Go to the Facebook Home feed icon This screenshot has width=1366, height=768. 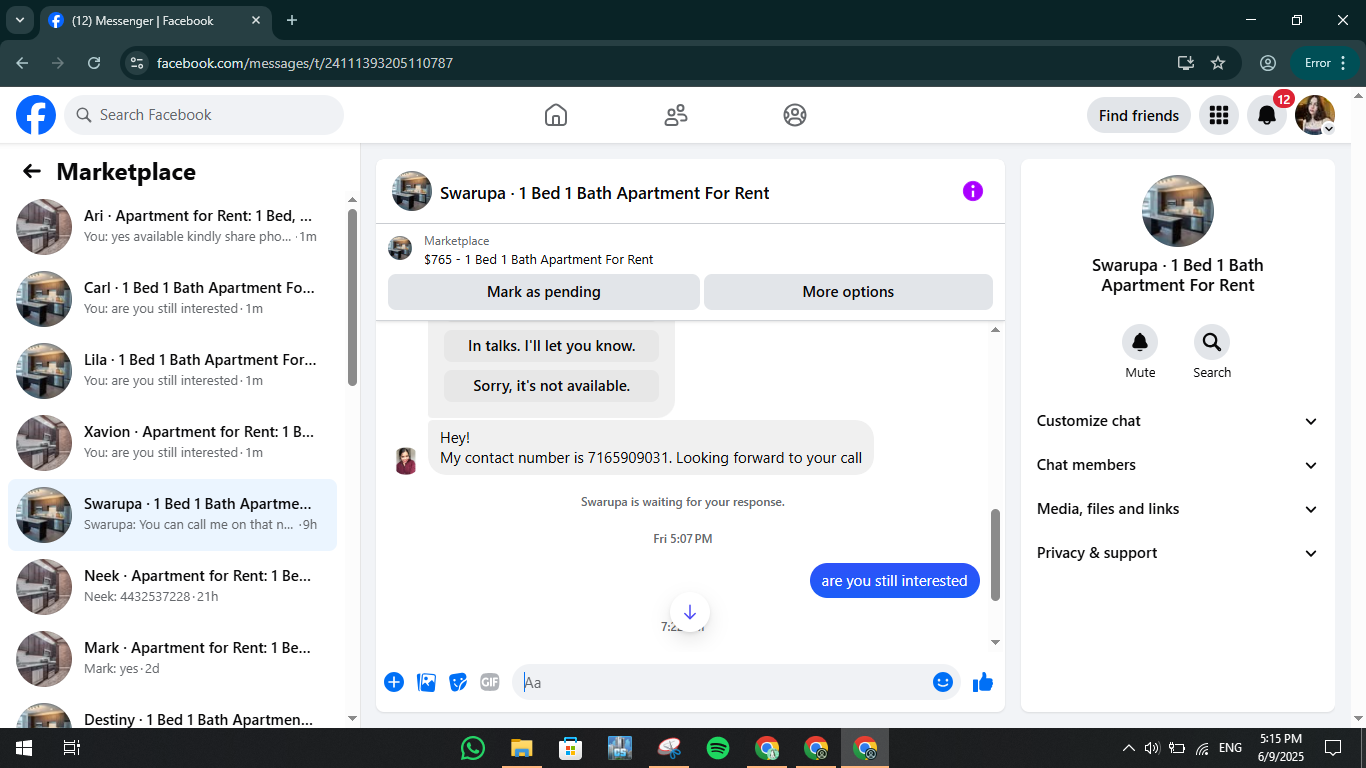(556, 115)
